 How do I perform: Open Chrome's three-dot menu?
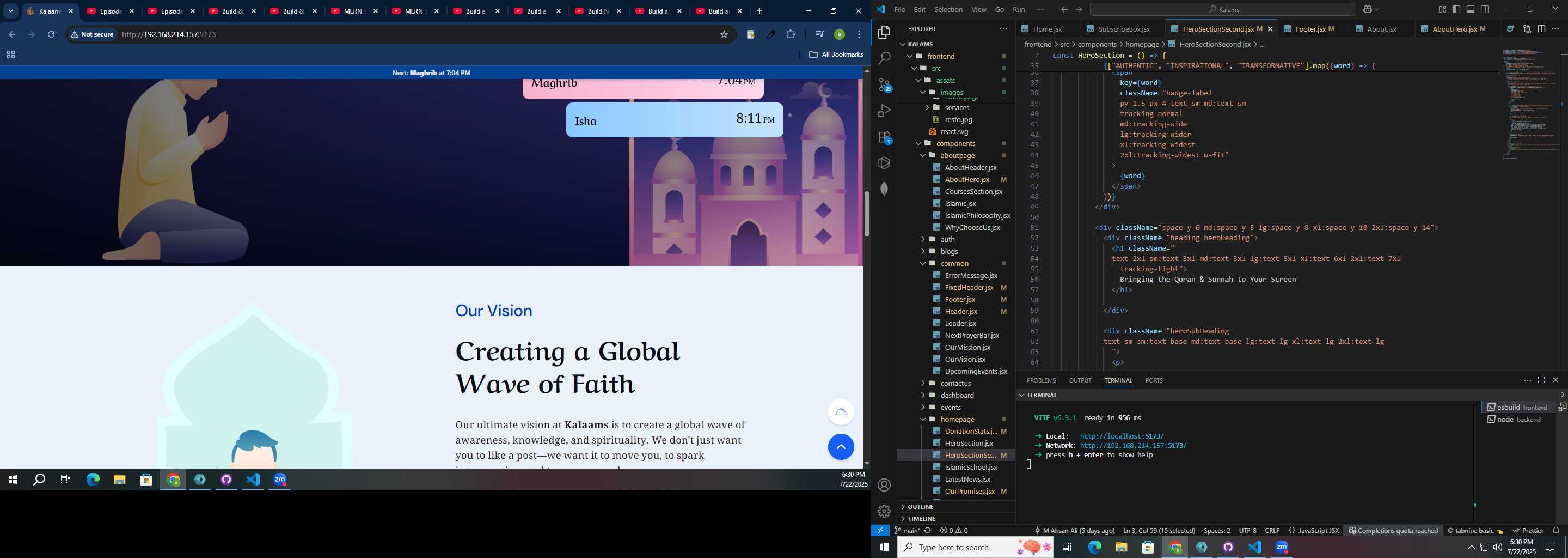pos(859,35)
